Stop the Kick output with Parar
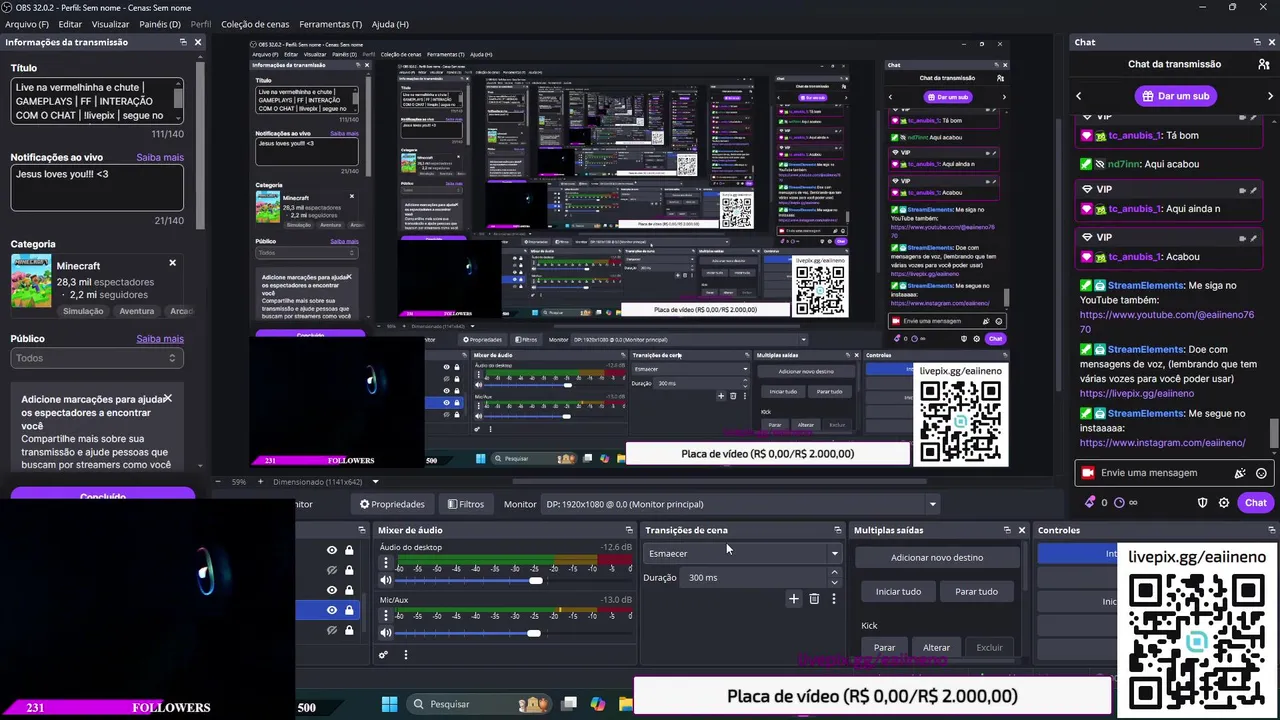Screen dimensions: 1280x720 pyautogui.click(x=884, y=647)
